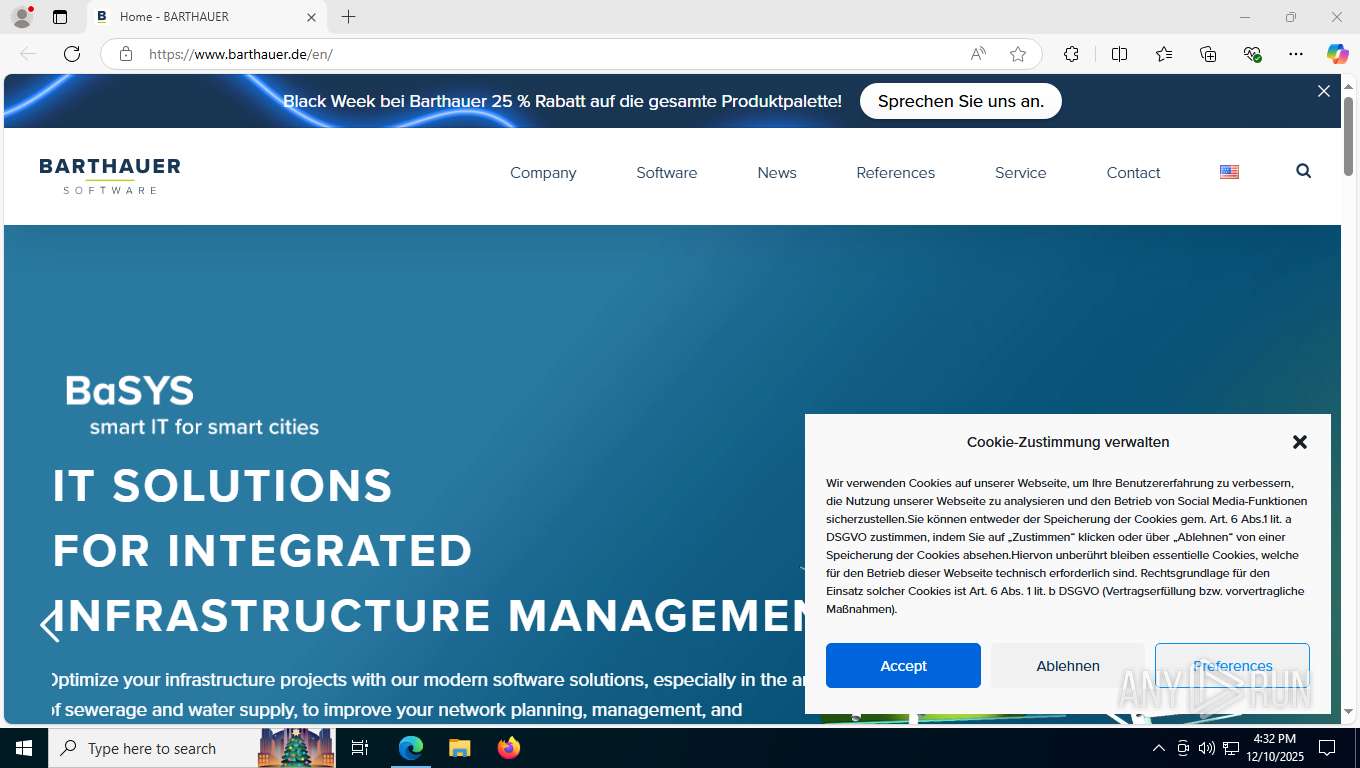Open the News menu item
This screenshot has width=1360, height=768.
coord(777,173)
